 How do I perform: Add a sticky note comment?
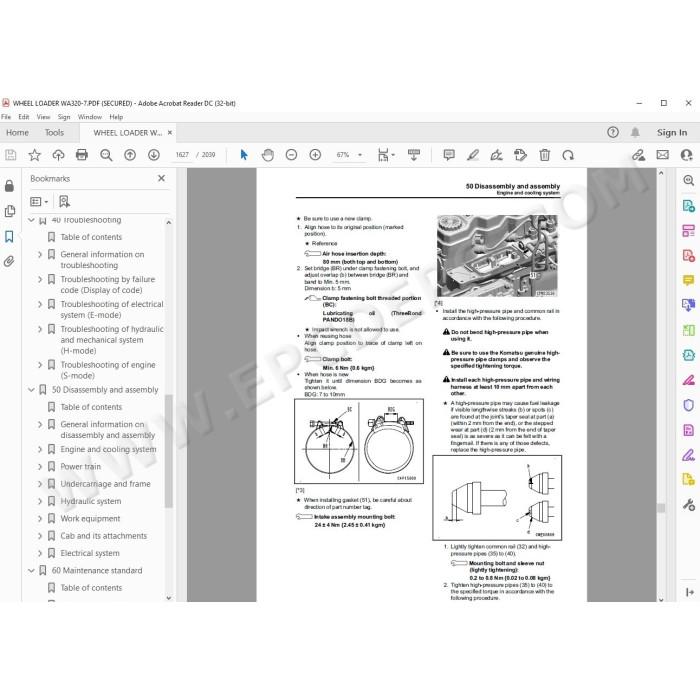pos(449,155)
